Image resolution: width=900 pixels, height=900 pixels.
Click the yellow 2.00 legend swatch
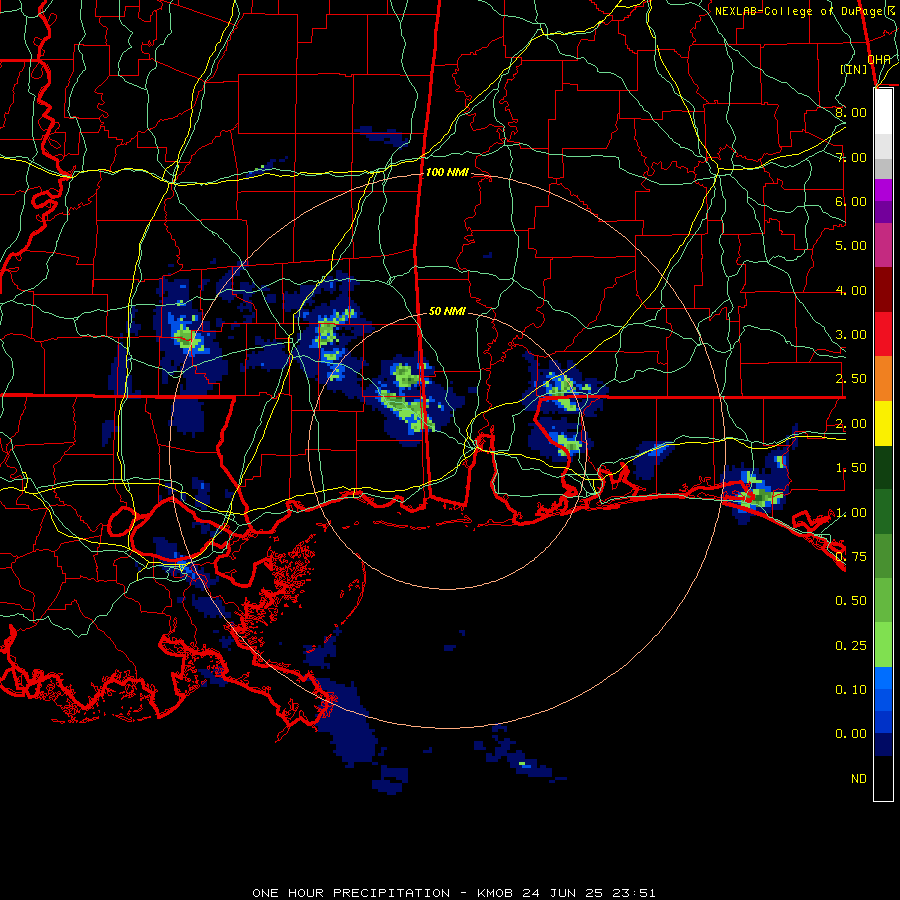click(x=883, y=424)
